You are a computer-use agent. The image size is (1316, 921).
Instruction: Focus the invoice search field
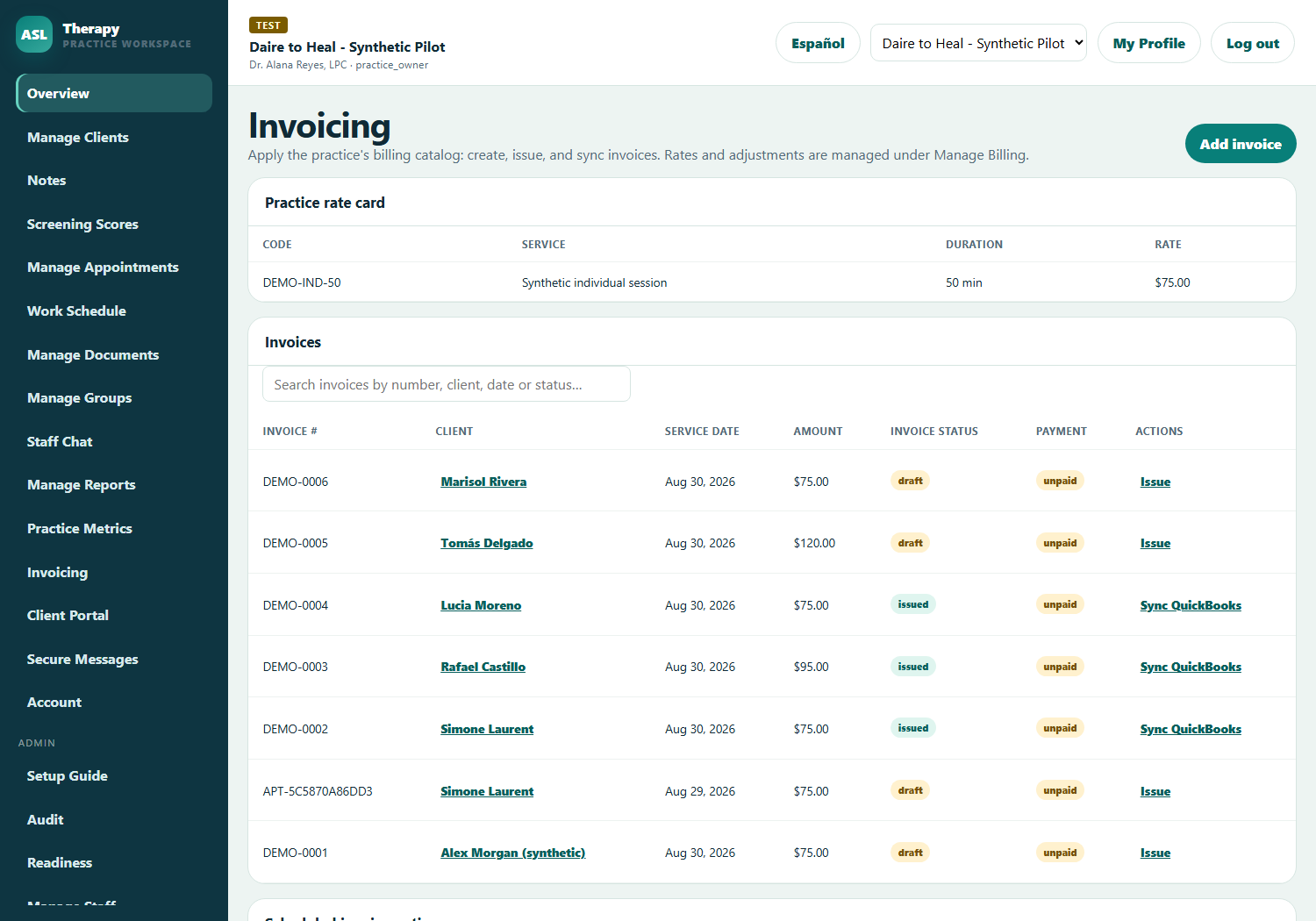pos(446,384)
